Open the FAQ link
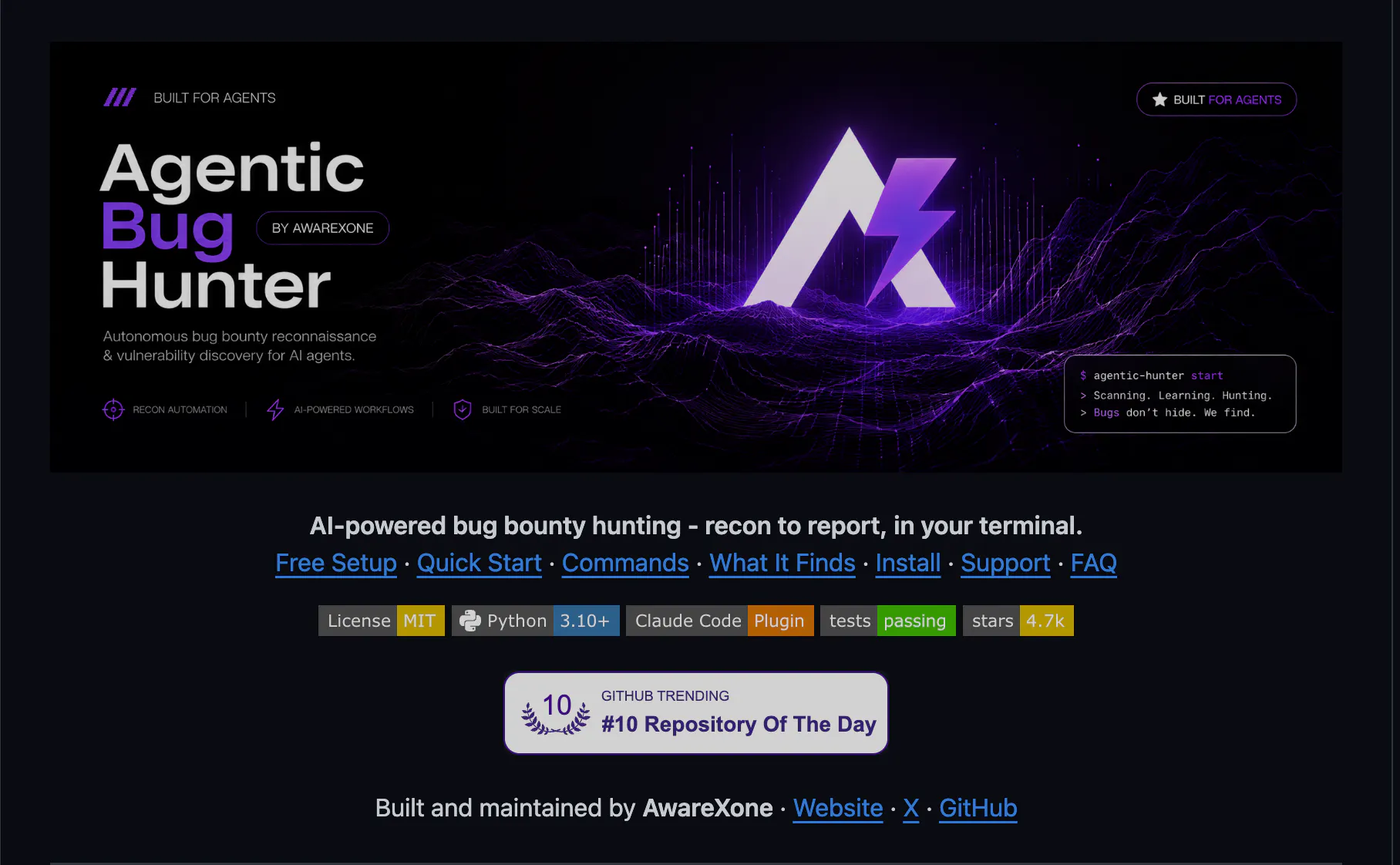Viewport: 1400px width, 865px height. click(1093, 563)
